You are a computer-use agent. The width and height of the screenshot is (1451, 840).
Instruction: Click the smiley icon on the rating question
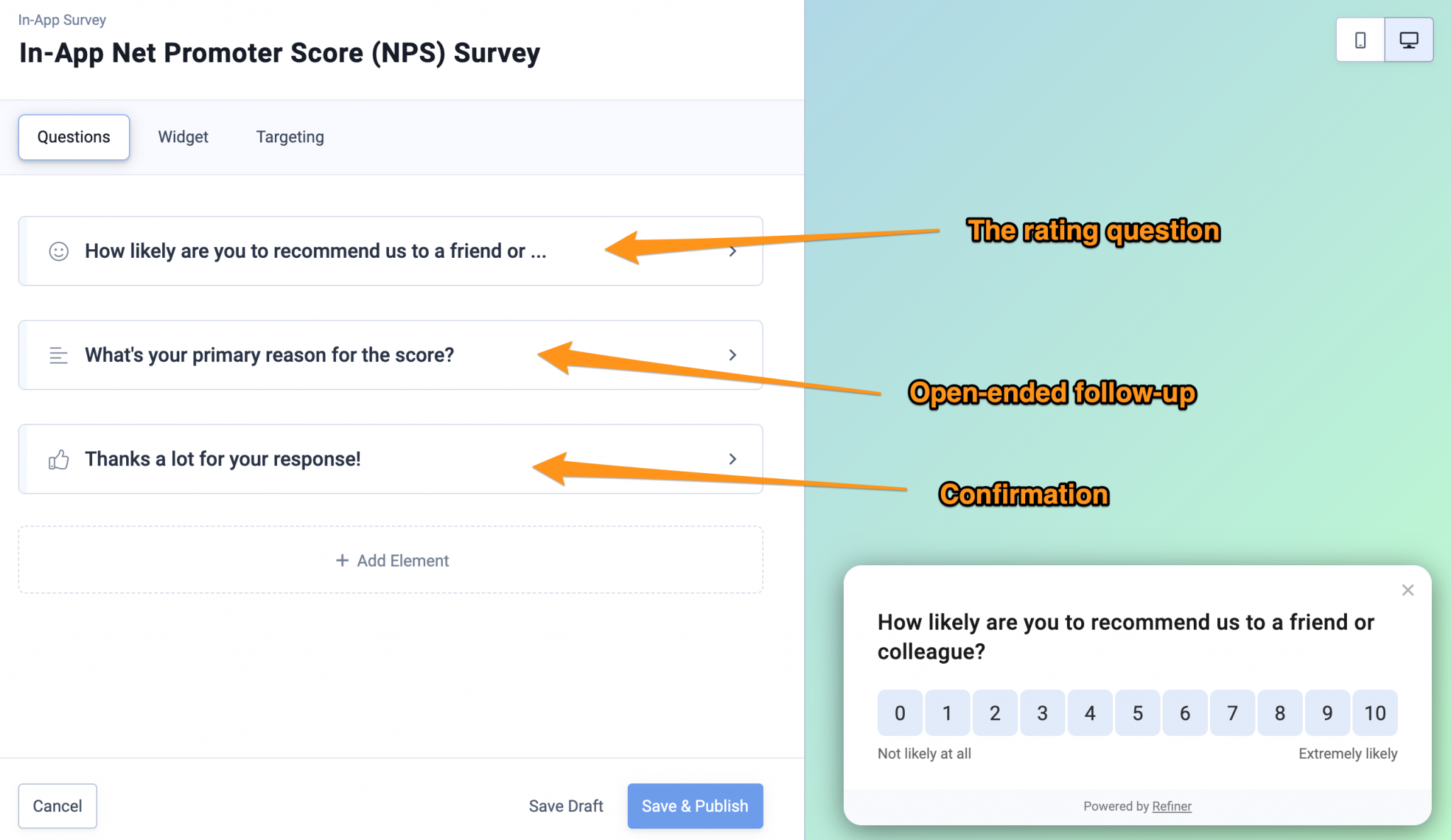coord(60,251)
